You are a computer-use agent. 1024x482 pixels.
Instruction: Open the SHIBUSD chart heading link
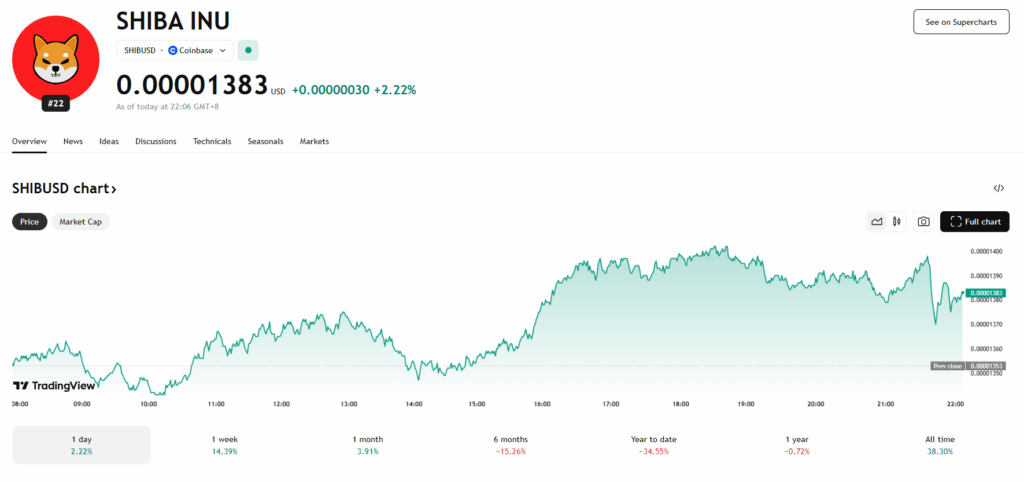coord(64,189)
